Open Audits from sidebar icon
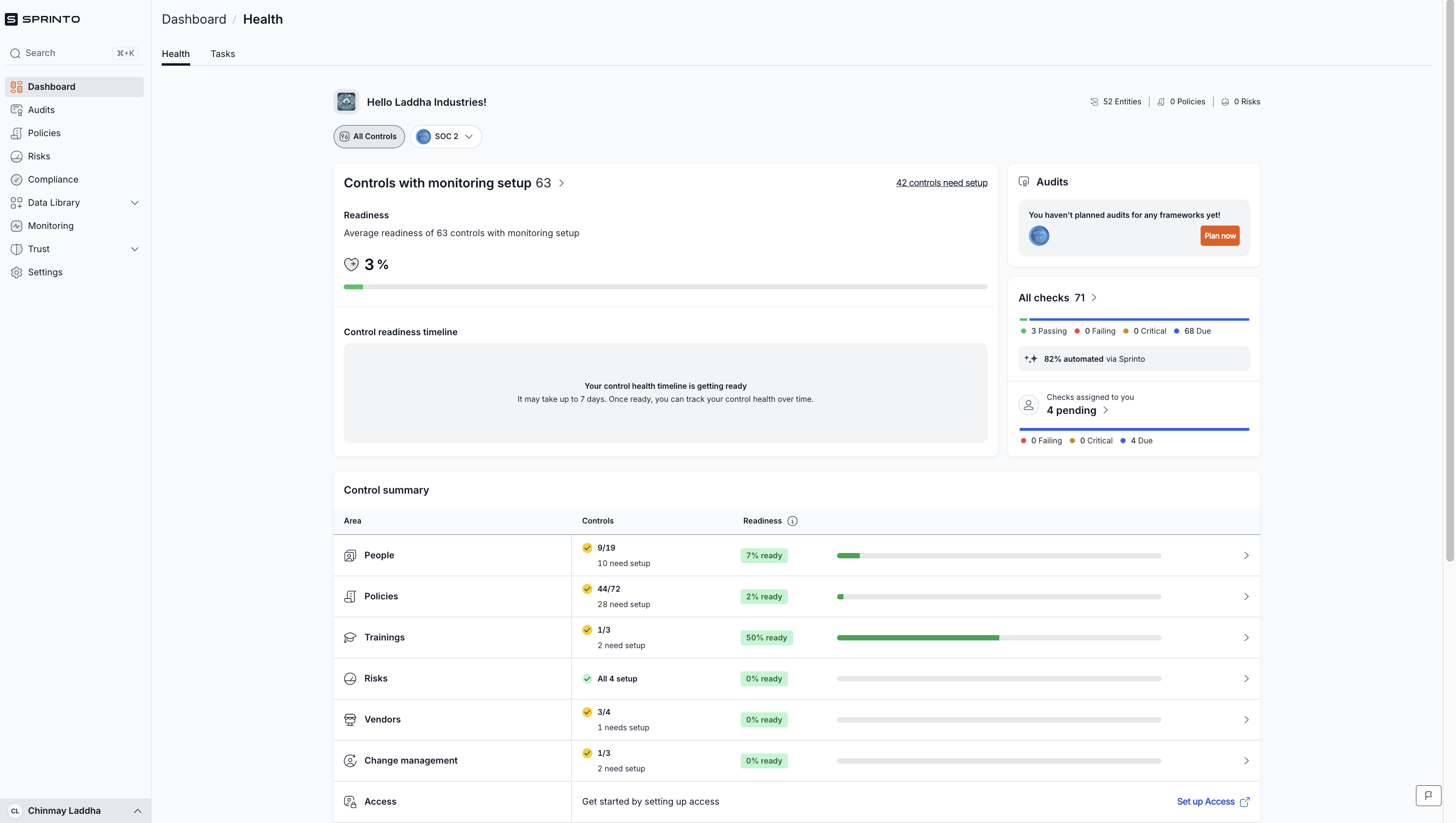This screenshot has height=823, width=1456. (16, 110)
